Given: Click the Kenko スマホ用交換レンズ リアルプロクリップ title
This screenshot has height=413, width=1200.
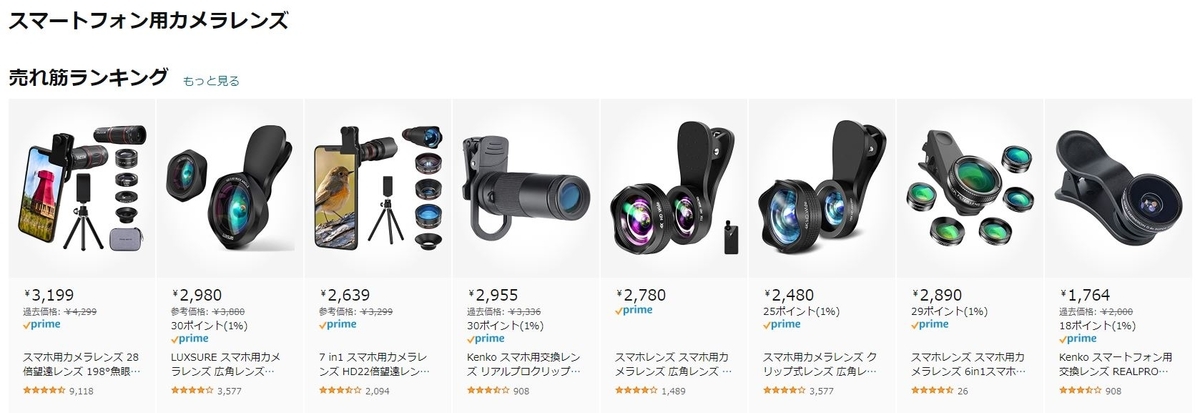Looking at the screenshot, I should point(523,363).
